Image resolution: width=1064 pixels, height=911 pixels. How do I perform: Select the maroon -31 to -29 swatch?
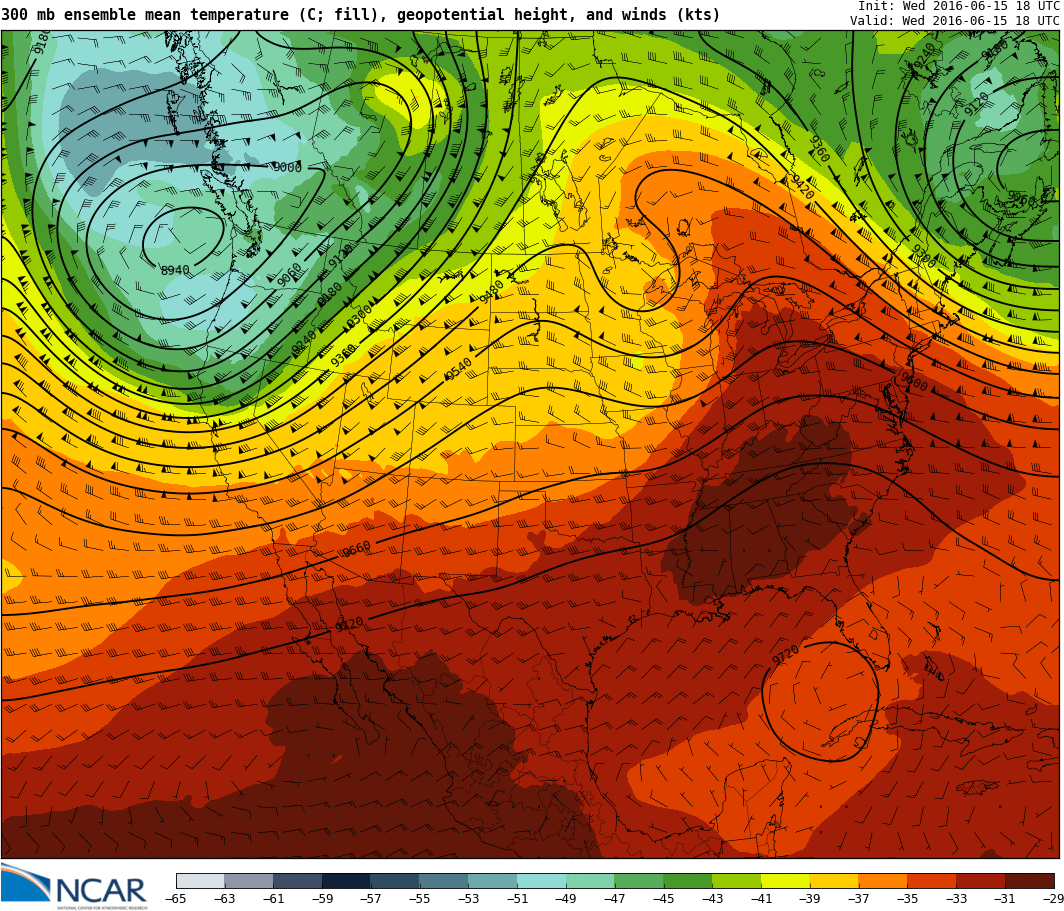(1030, 880)
